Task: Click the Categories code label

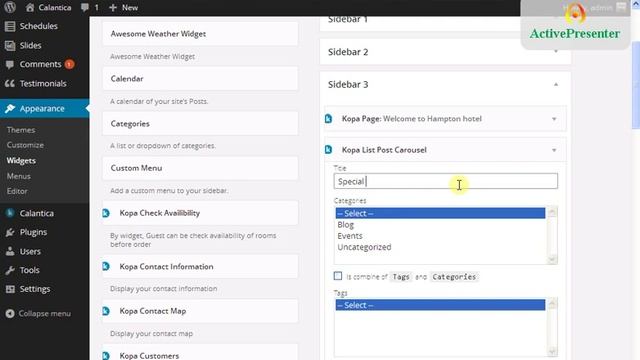Action: click(x=454, y=277)
